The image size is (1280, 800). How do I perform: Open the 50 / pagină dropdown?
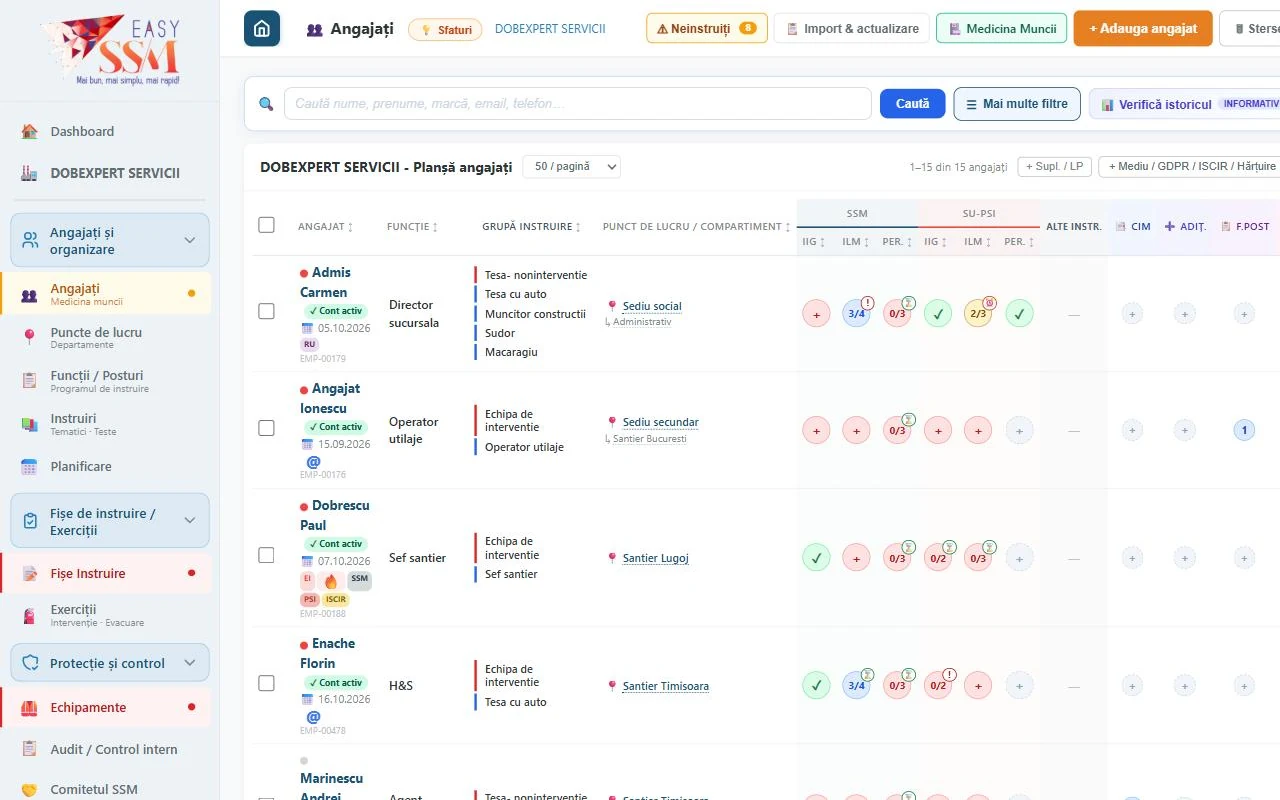(x=572, y=167)
